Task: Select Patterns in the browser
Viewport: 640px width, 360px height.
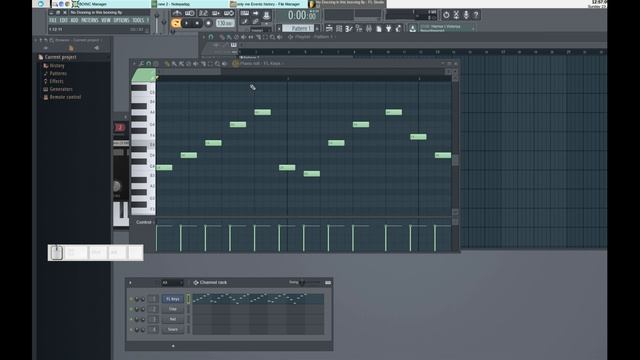Action: (x=58, y=73)
